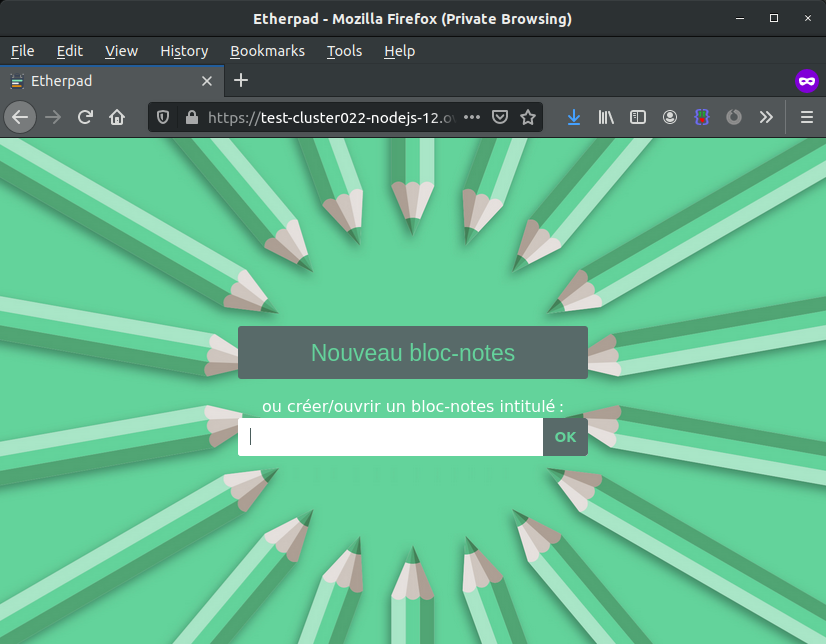Screen dimensions: 826x644
Task: Click the Nouveau bloc-notes button
Action: pyautogui.click(x=412, y=352)
